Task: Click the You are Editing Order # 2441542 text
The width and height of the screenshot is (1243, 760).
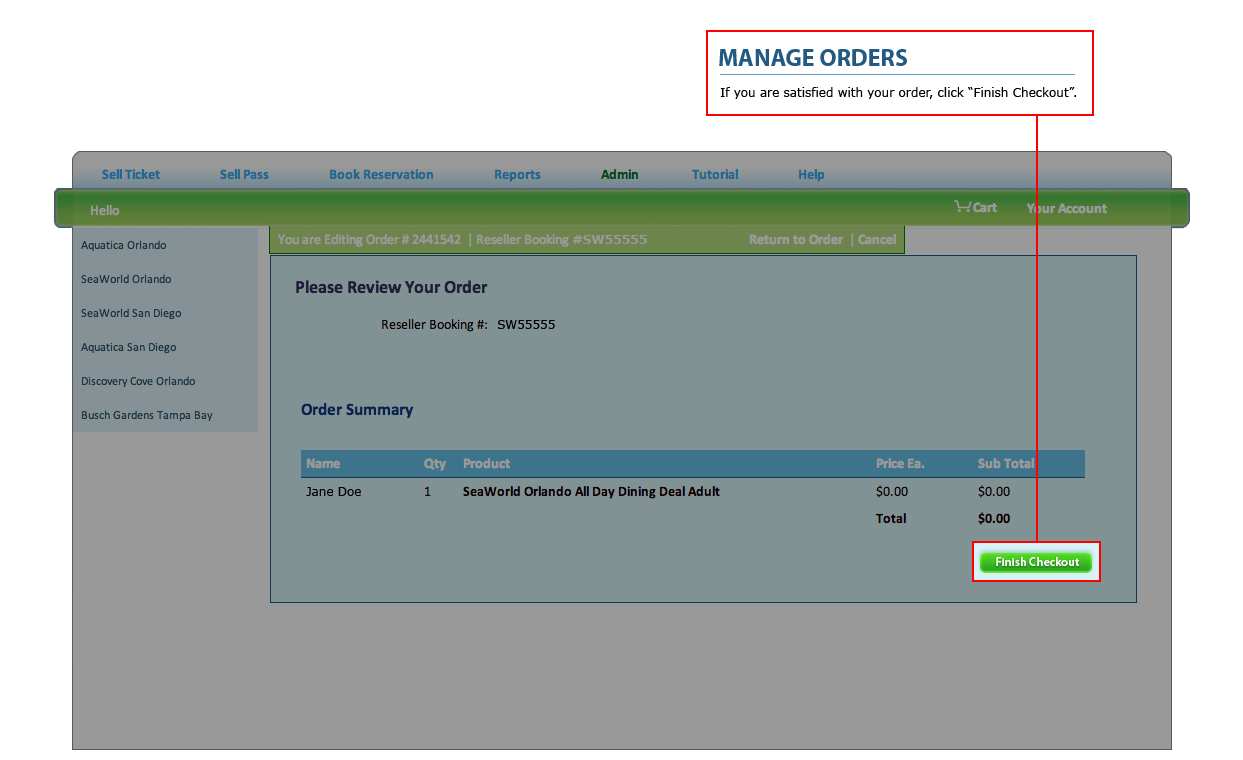Action: point(369,239)
